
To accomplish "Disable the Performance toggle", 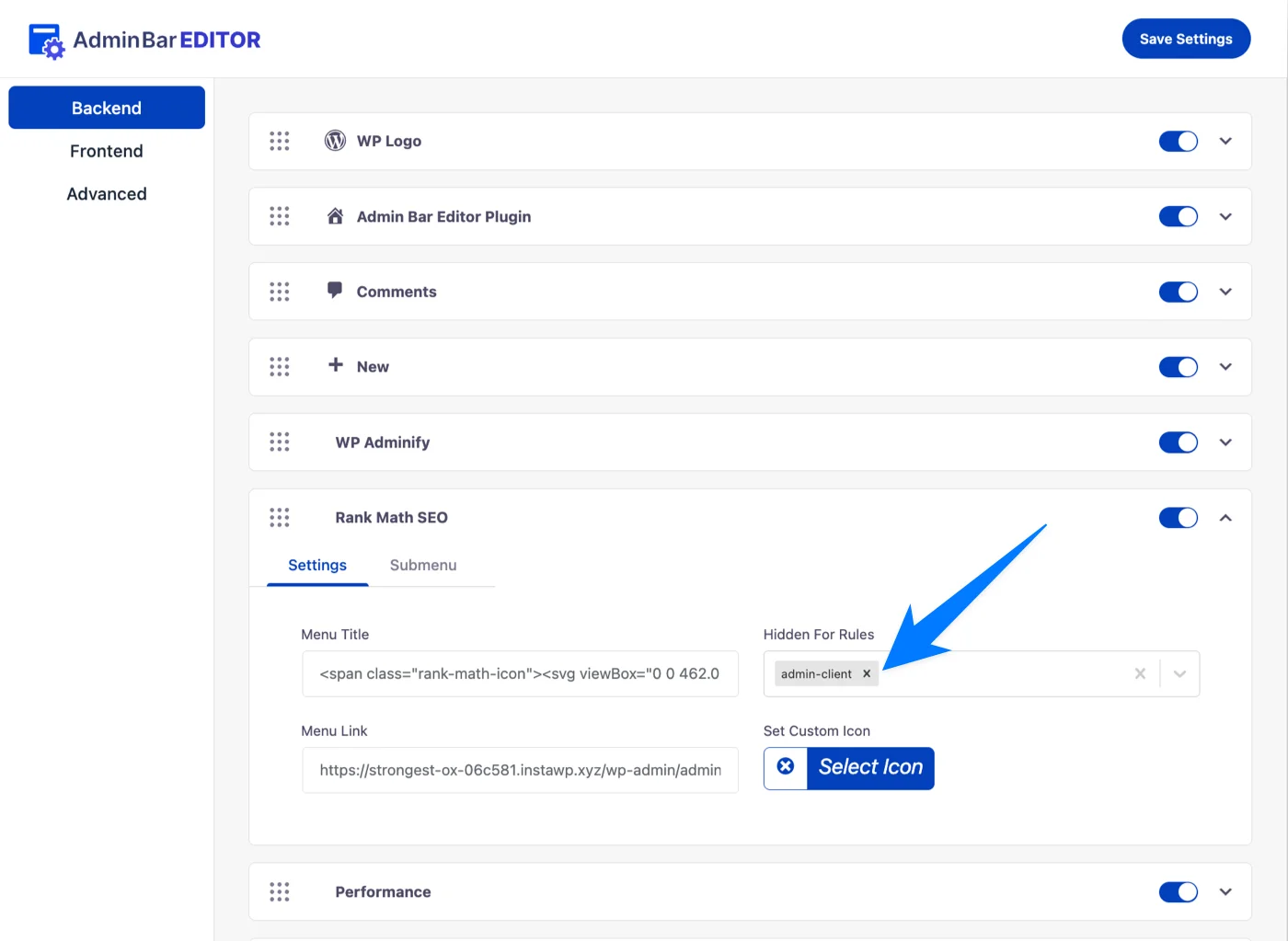I will 1179,890.
